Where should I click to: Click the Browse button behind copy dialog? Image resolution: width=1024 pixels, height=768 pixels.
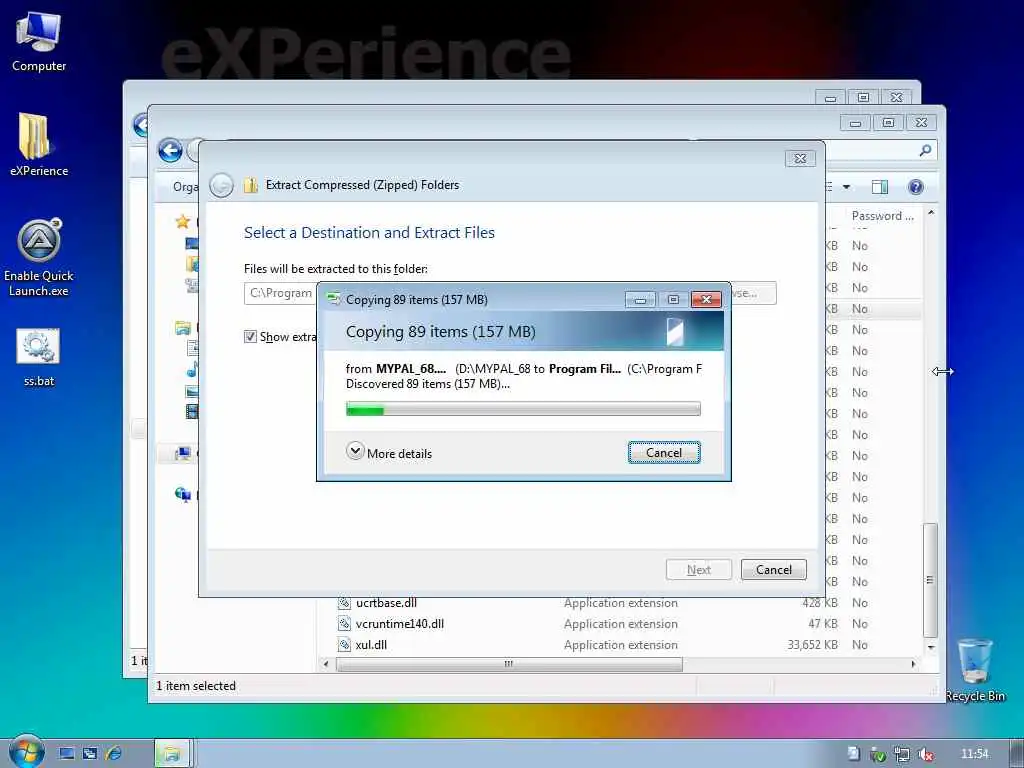coord(754,293)
